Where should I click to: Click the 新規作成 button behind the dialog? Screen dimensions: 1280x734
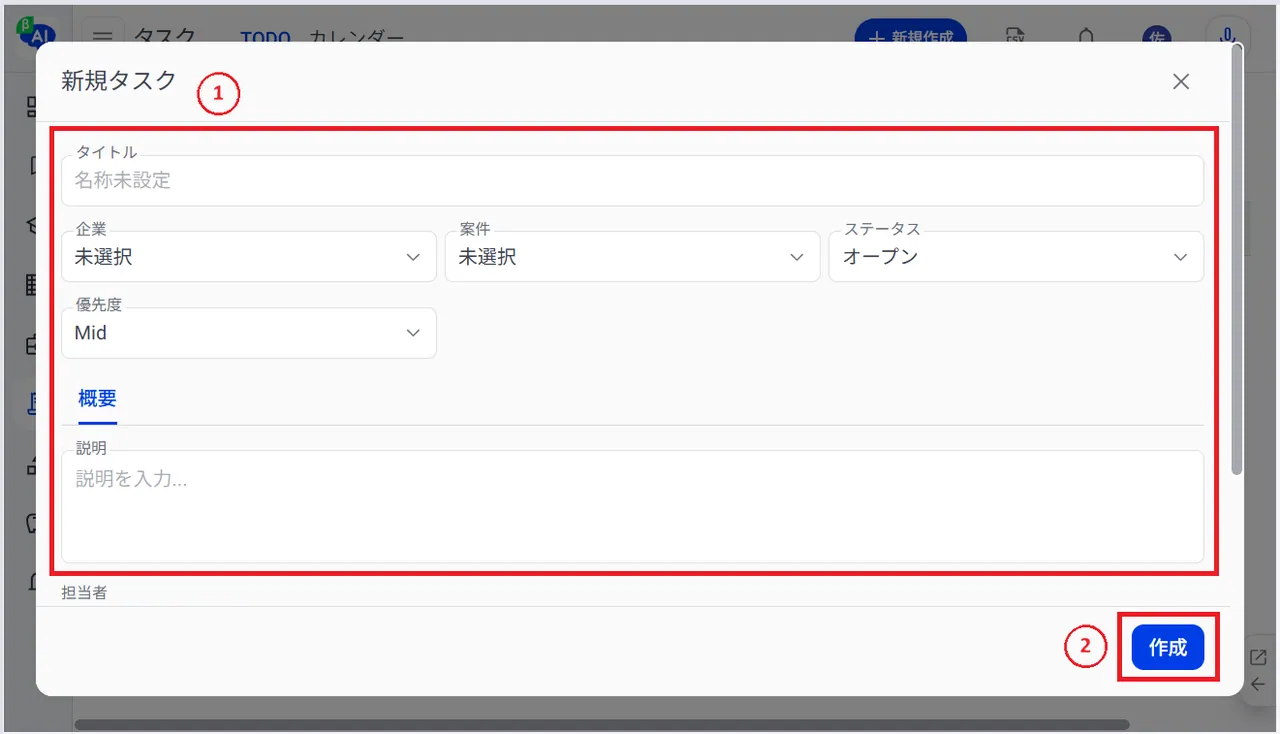[x=910, y=33]
